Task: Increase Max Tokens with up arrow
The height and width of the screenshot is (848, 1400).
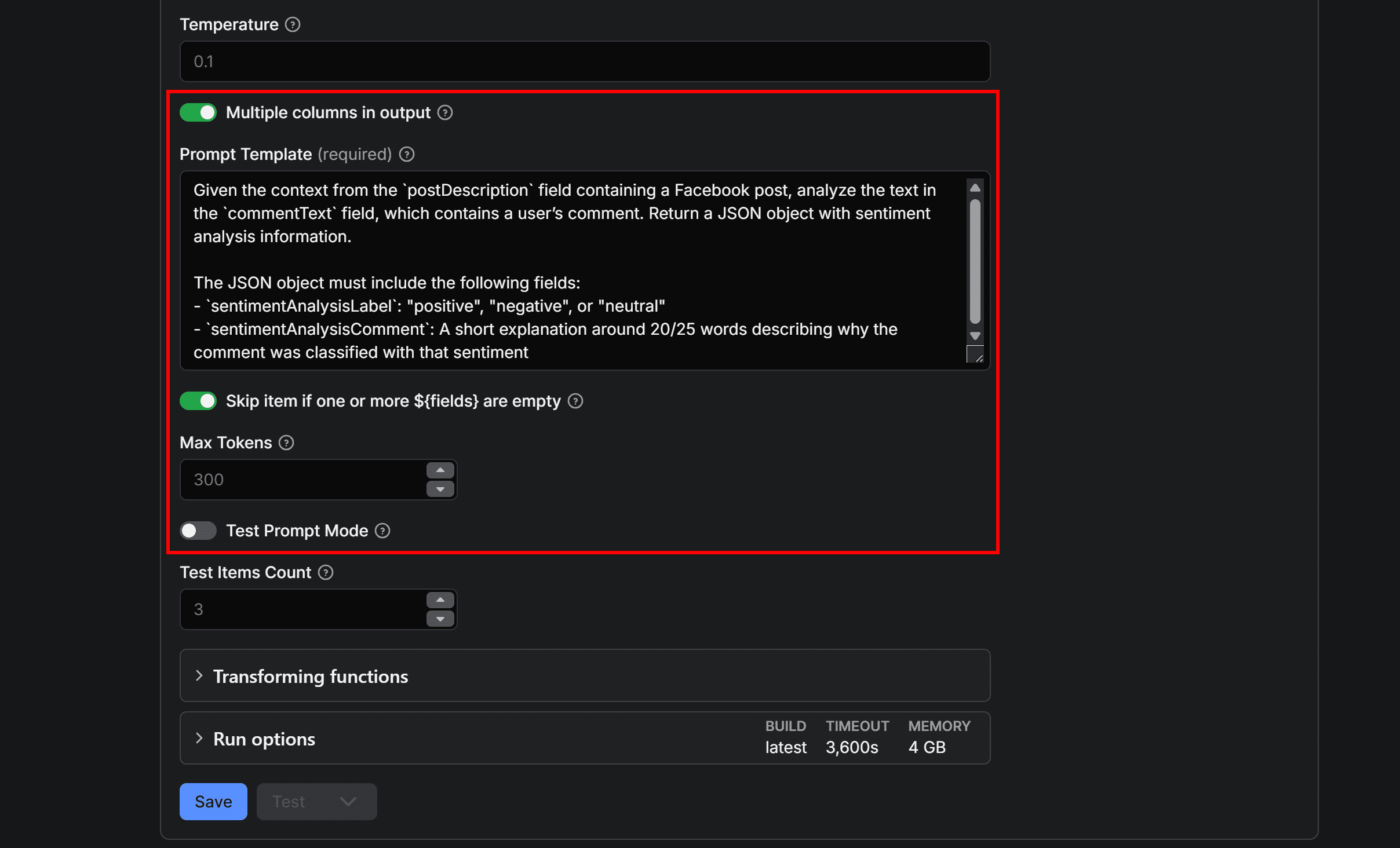Action: tap(440, 470)
